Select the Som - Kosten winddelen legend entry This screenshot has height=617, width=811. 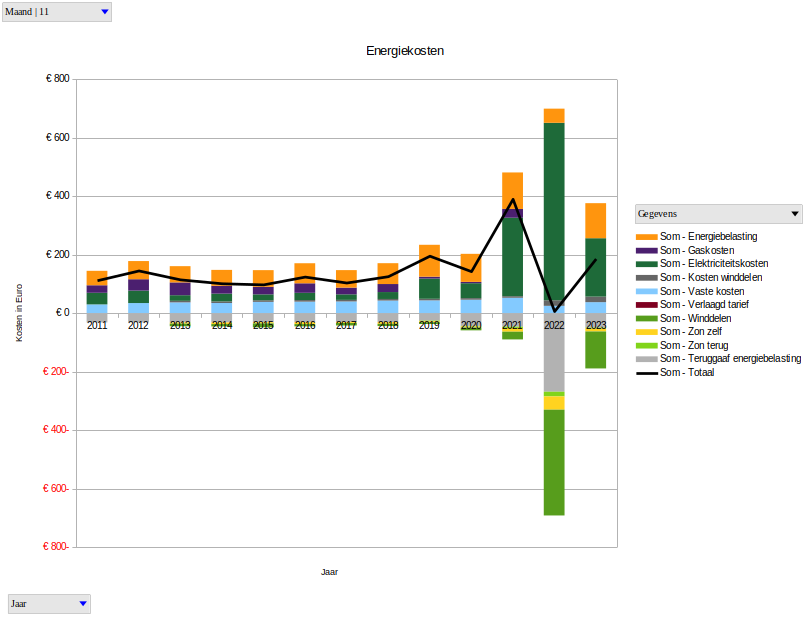coord(711,277)
